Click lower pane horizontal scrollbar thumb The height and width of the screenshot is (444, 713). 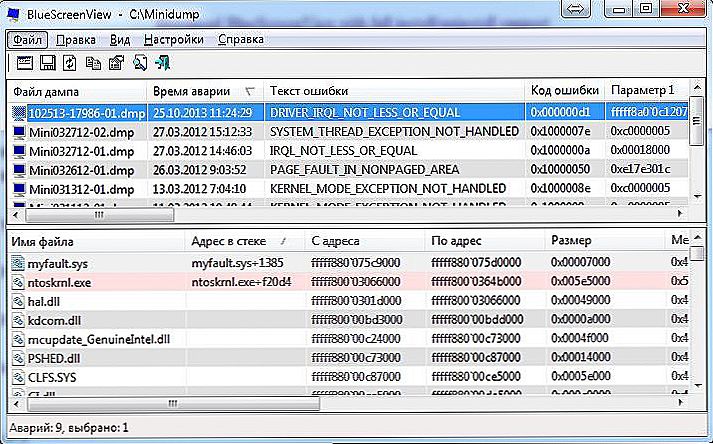(173, 404)
